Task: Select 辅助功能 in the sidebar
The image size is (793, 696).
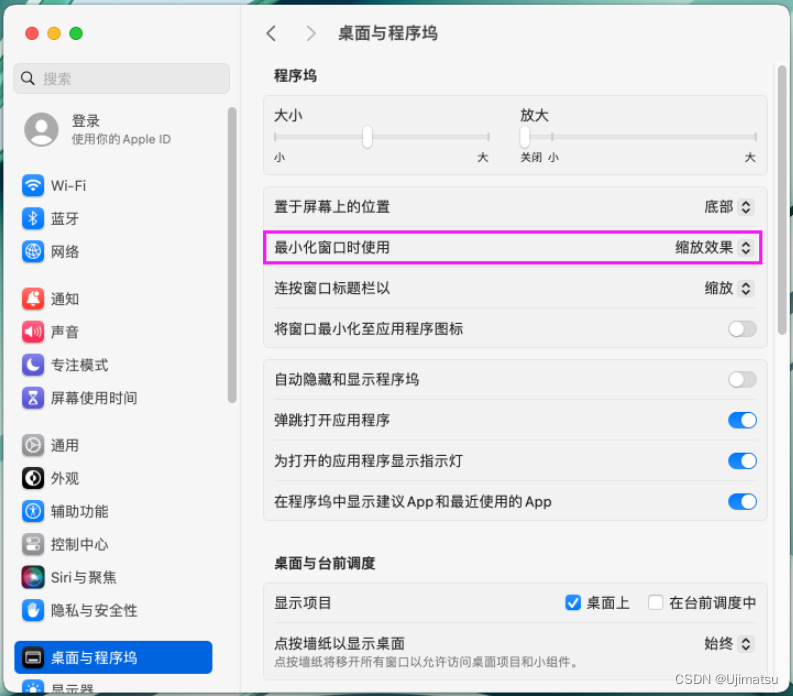Action: (x=79, y=511)
